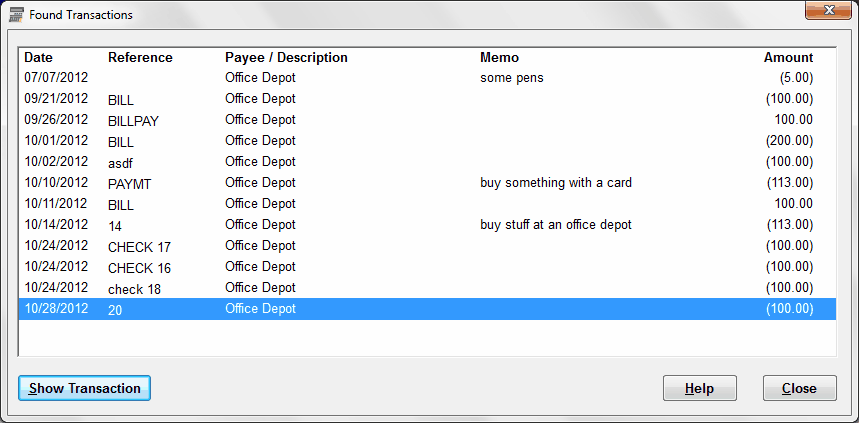The height and width of the screenshot is (423, 859).
Task: Pick the check 18 transaction row
Action: point(427,288)
